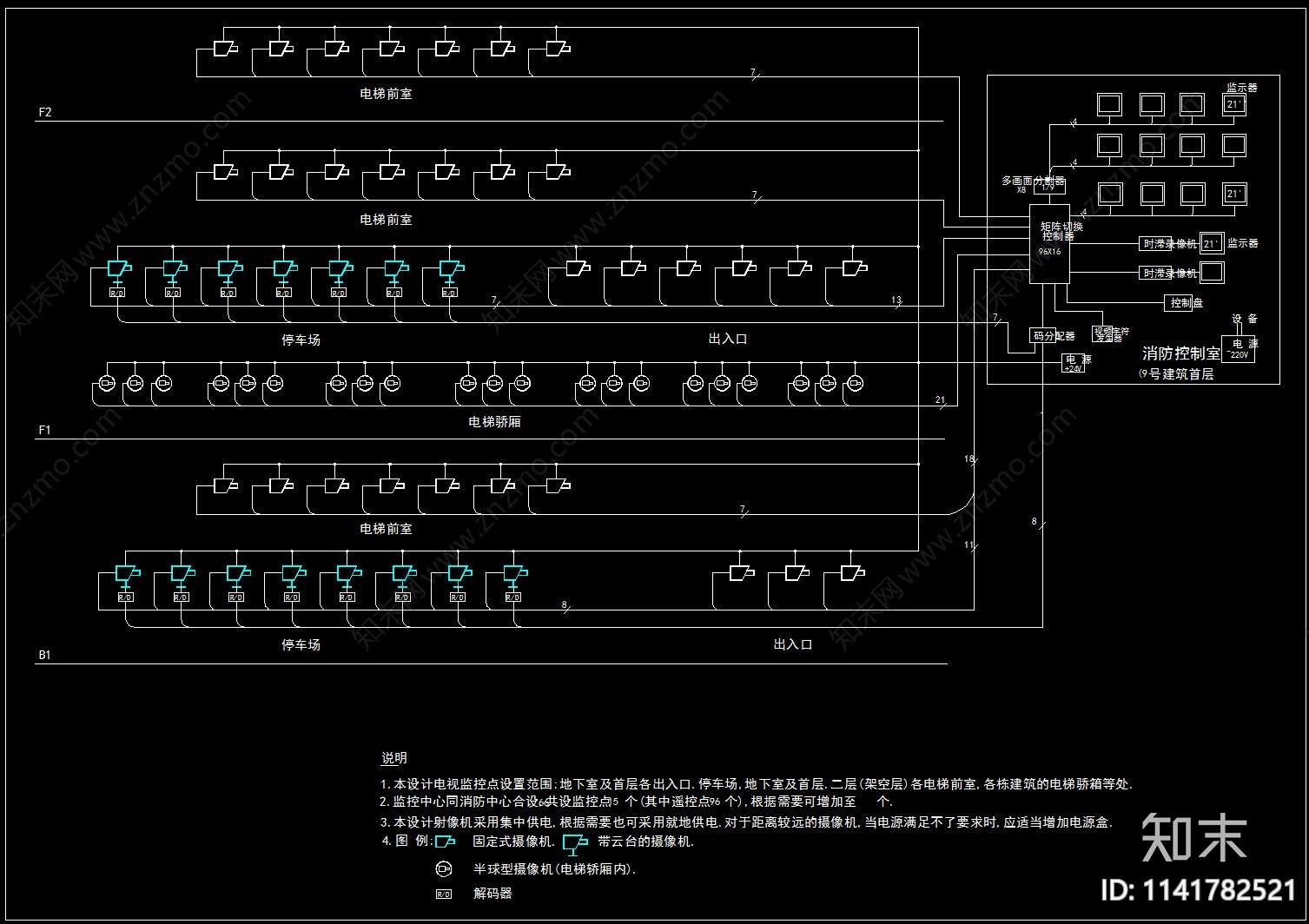This screenshot has height=924, width=1309.
Task: Select the 解码器 legend text
Action: tap(493, 894)
